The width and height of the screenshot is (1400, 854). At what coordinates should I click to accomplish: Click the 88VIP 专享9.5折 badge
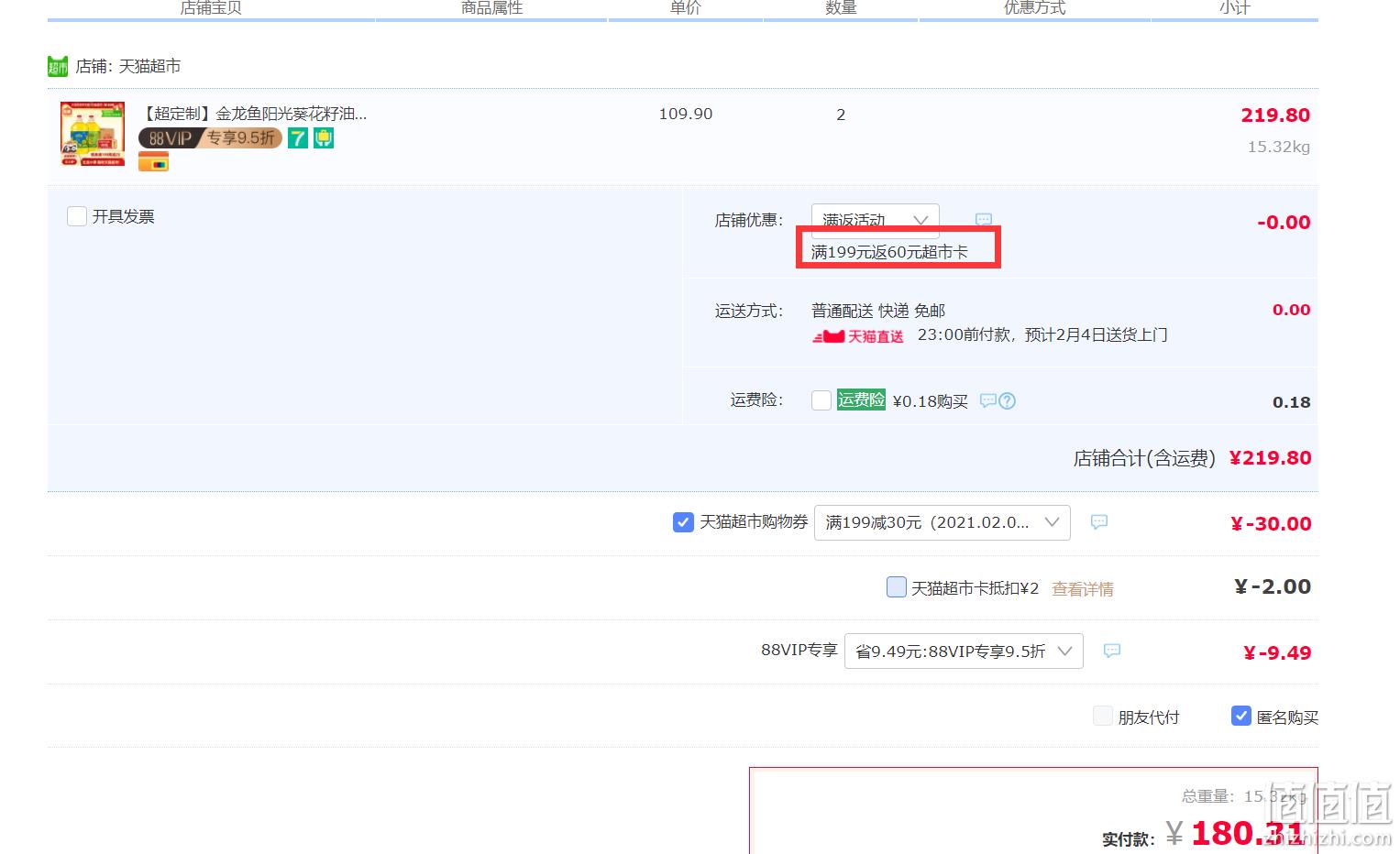point(210,138)
